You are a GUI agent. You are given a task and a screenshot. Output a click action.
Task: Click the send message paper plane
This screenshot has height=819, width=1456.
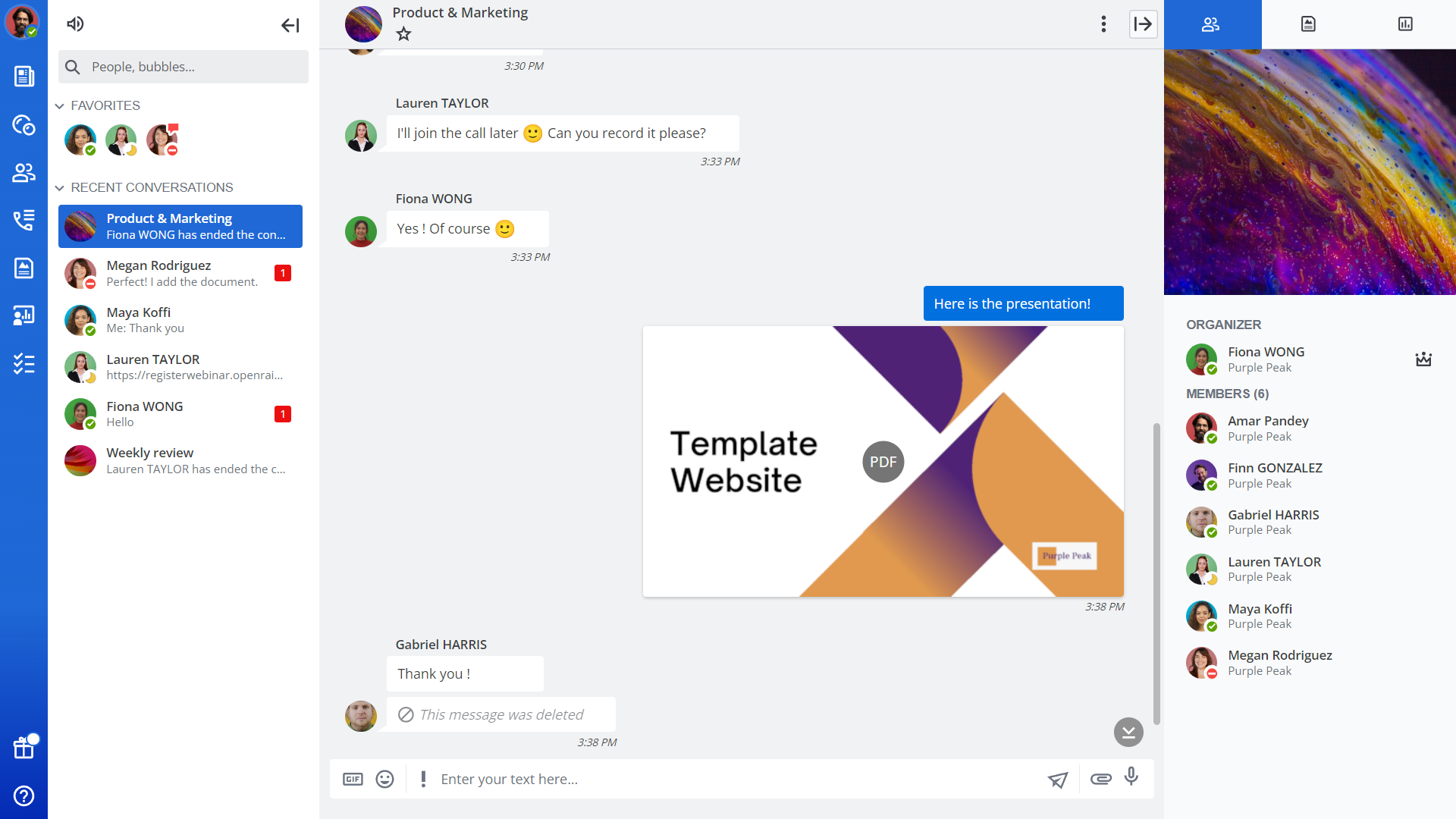click(1058, 780)
